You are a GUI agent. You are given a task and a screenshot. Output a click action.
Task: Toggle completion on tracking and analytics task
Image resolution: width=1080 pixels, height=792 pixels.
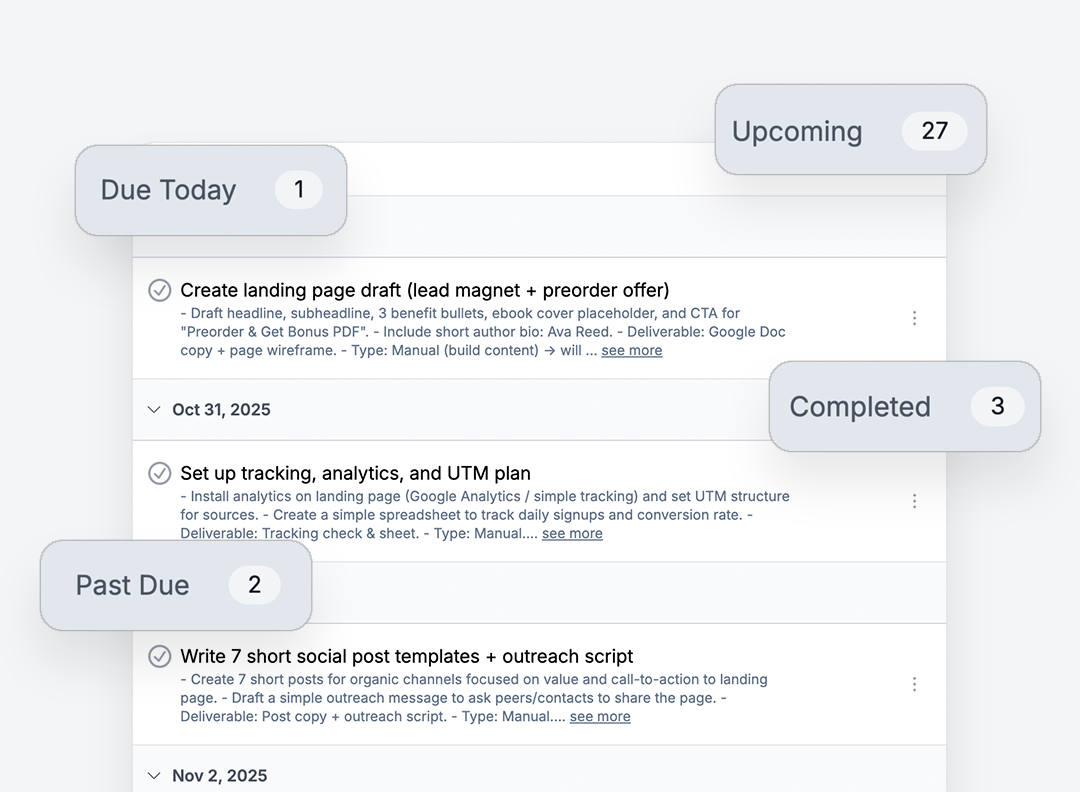[x=159, y=473]
